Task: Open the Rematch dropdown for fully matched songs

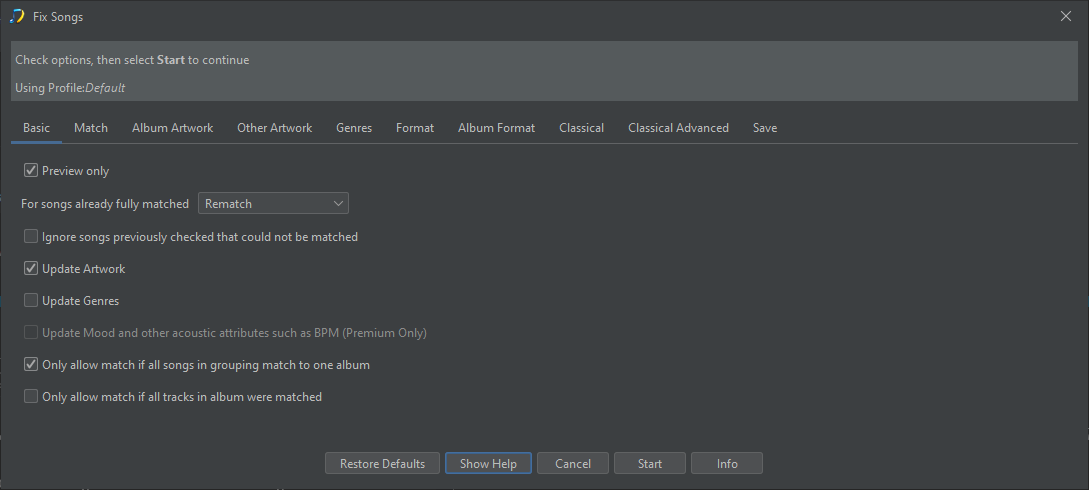Action: tap(273, 204)
